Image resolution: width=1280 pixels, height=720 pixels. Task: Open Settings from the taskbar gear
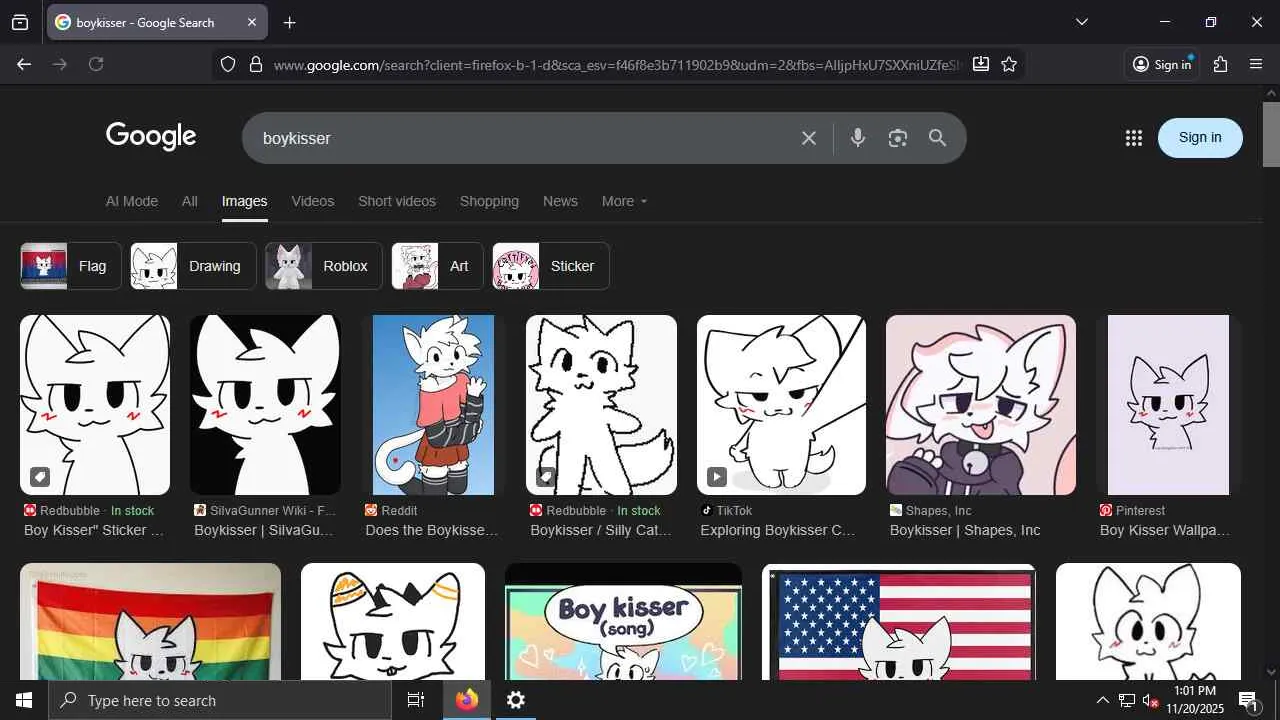point(515,700)
